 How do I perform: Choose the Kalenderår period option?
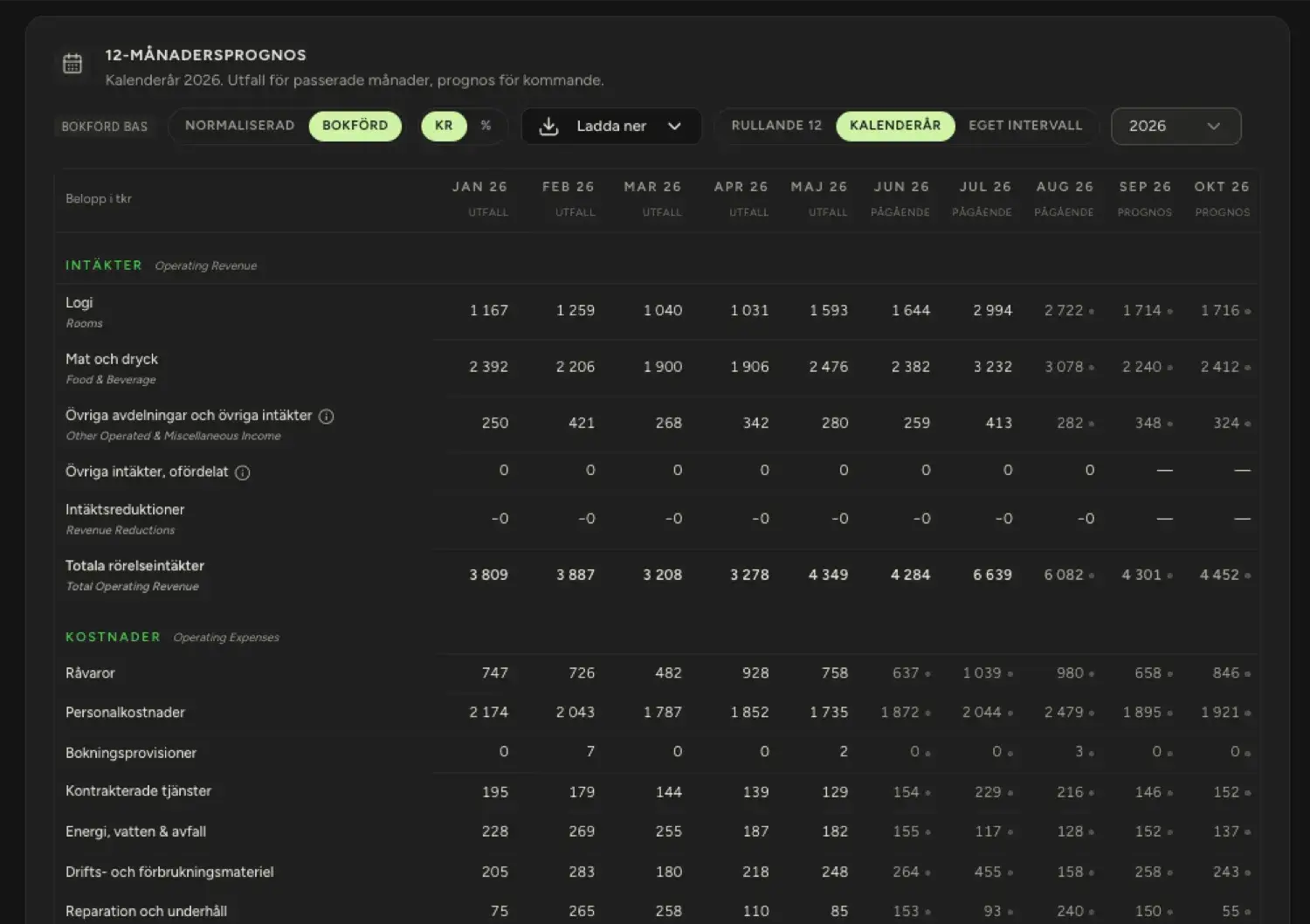895,126
